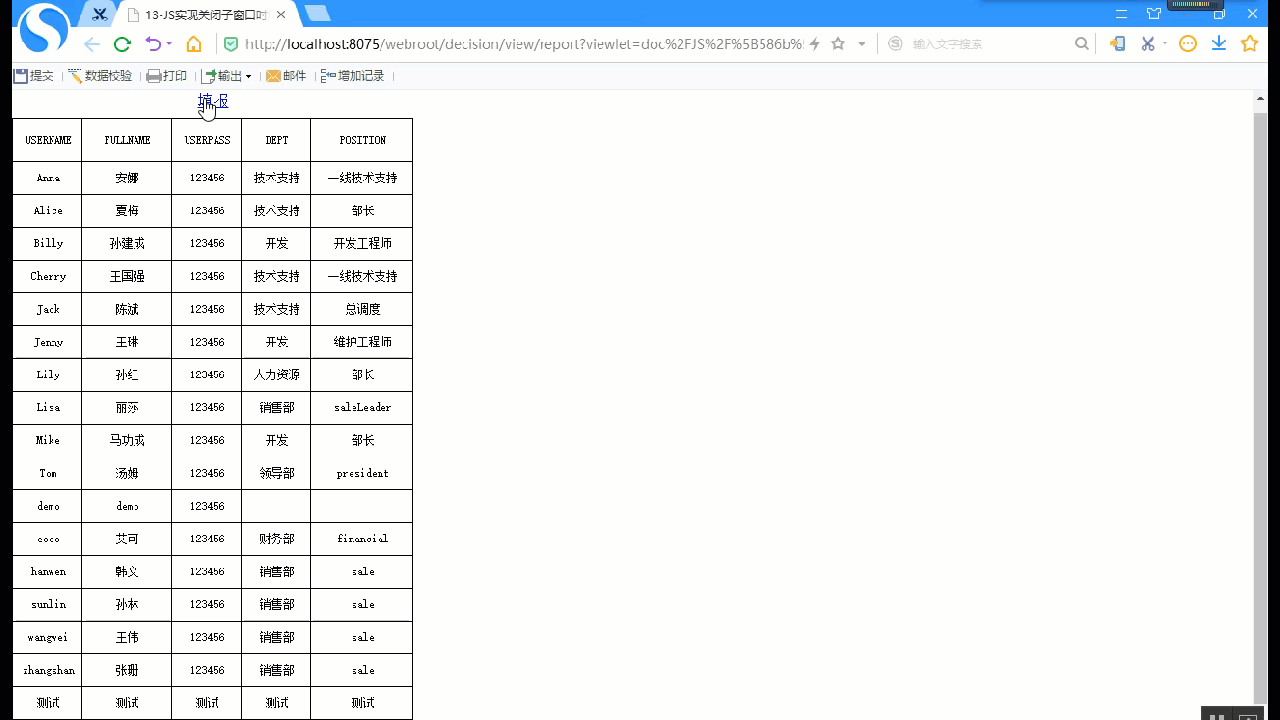This screenshot has width=1280, height=720.
Task: Click 邮件 email button
Action: (286, 76)
